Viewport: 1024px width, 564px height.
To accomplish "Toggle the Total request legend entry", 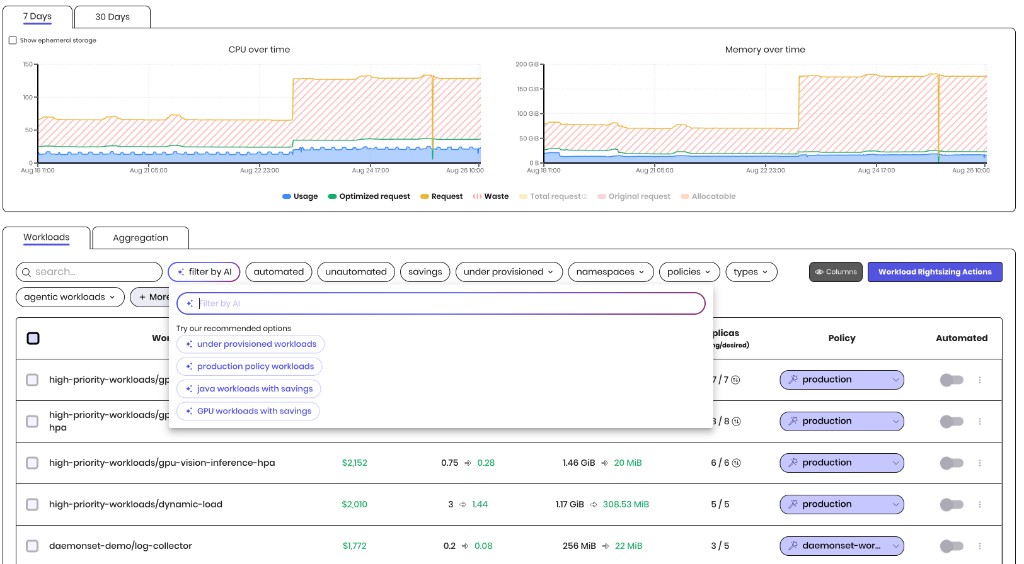I will point(552,196).
